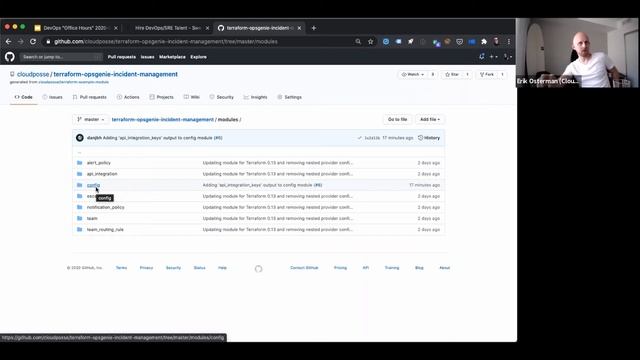The height and width of the screenshot is (360, 640).
Task: Star the repository
Action: pyautogui.click(x=452, y=75)
